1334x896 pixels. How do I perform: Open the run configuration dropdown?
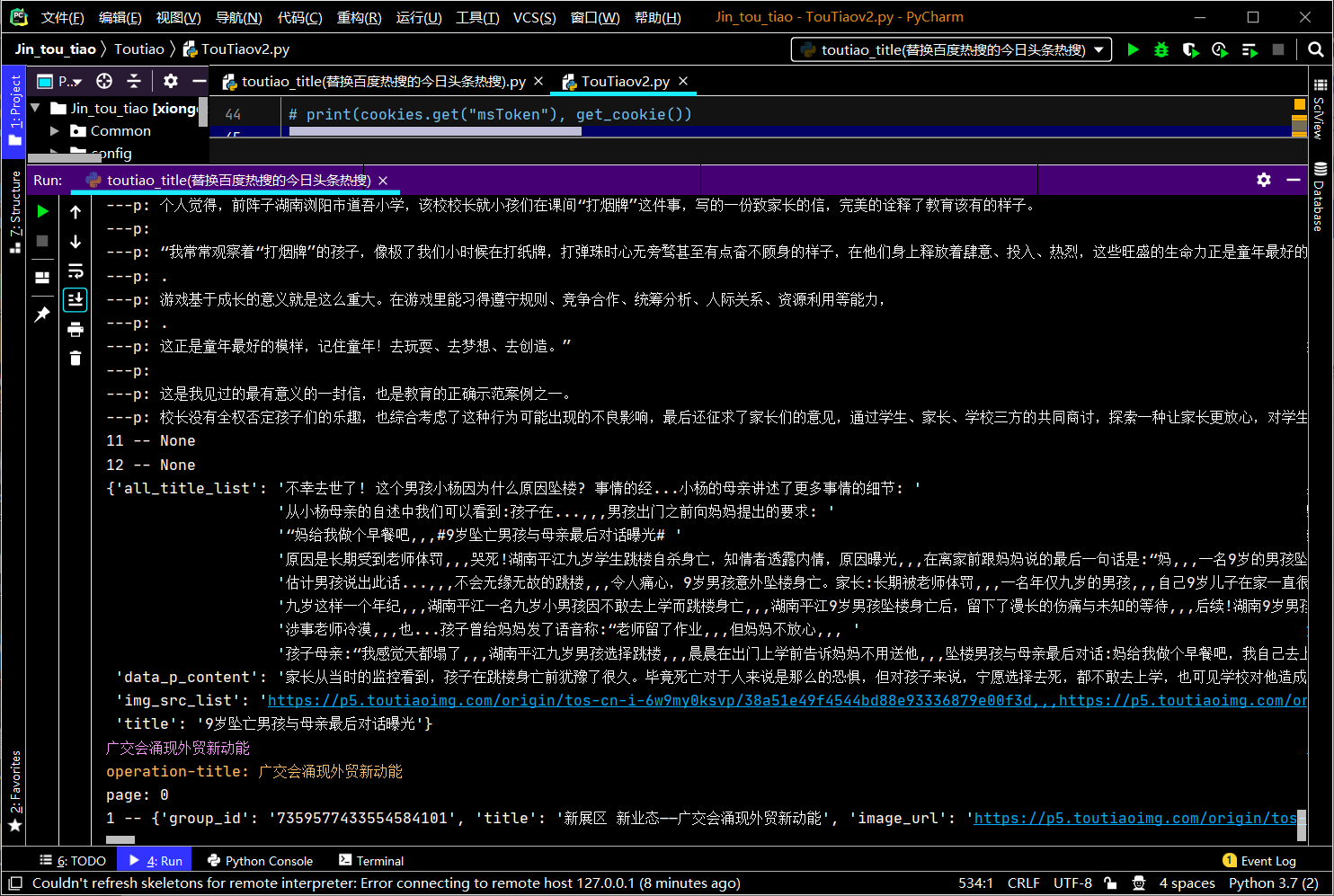point(951,50)
